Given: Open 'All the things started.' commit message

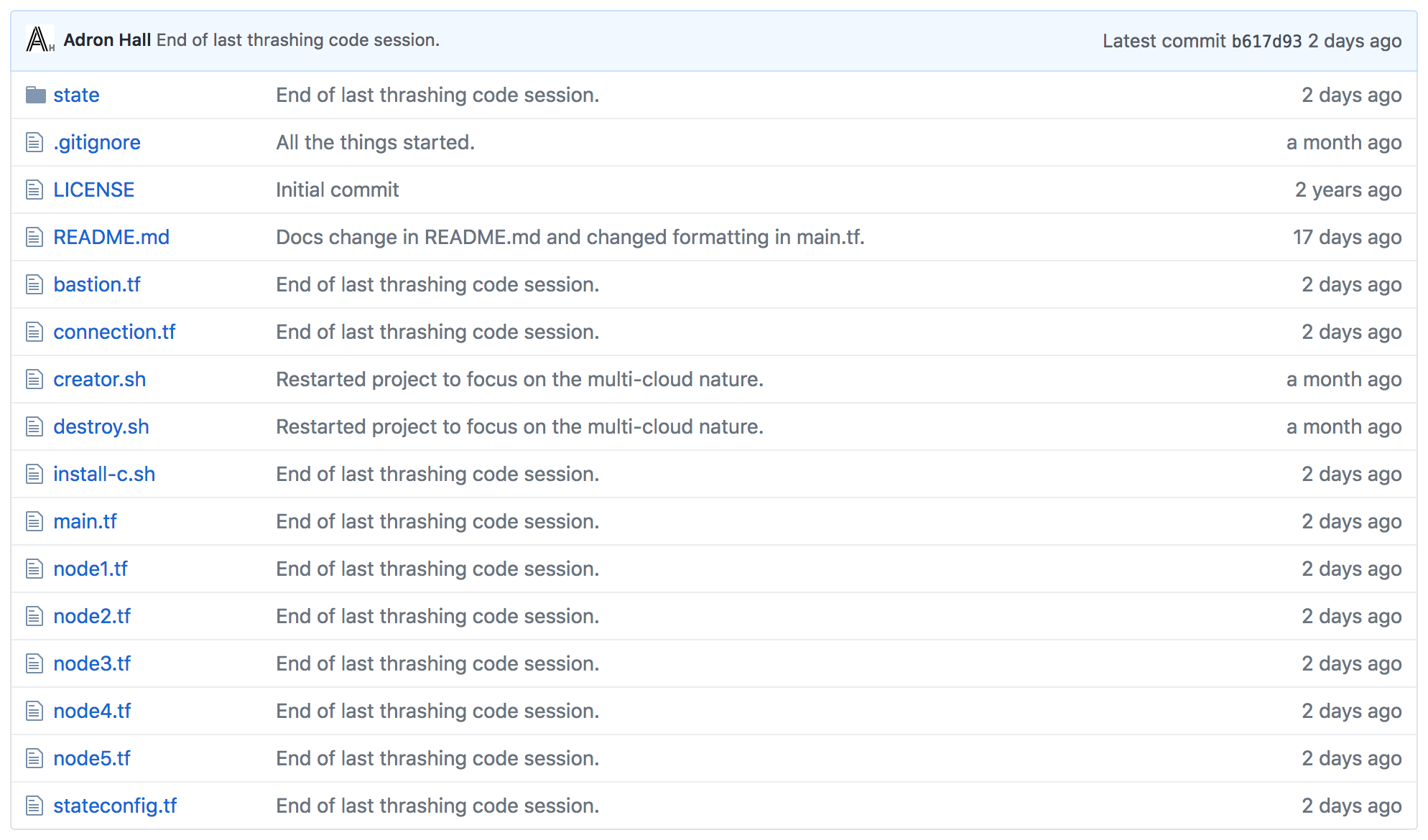Looking at the screenshot, I should click(x=376, y=142).
